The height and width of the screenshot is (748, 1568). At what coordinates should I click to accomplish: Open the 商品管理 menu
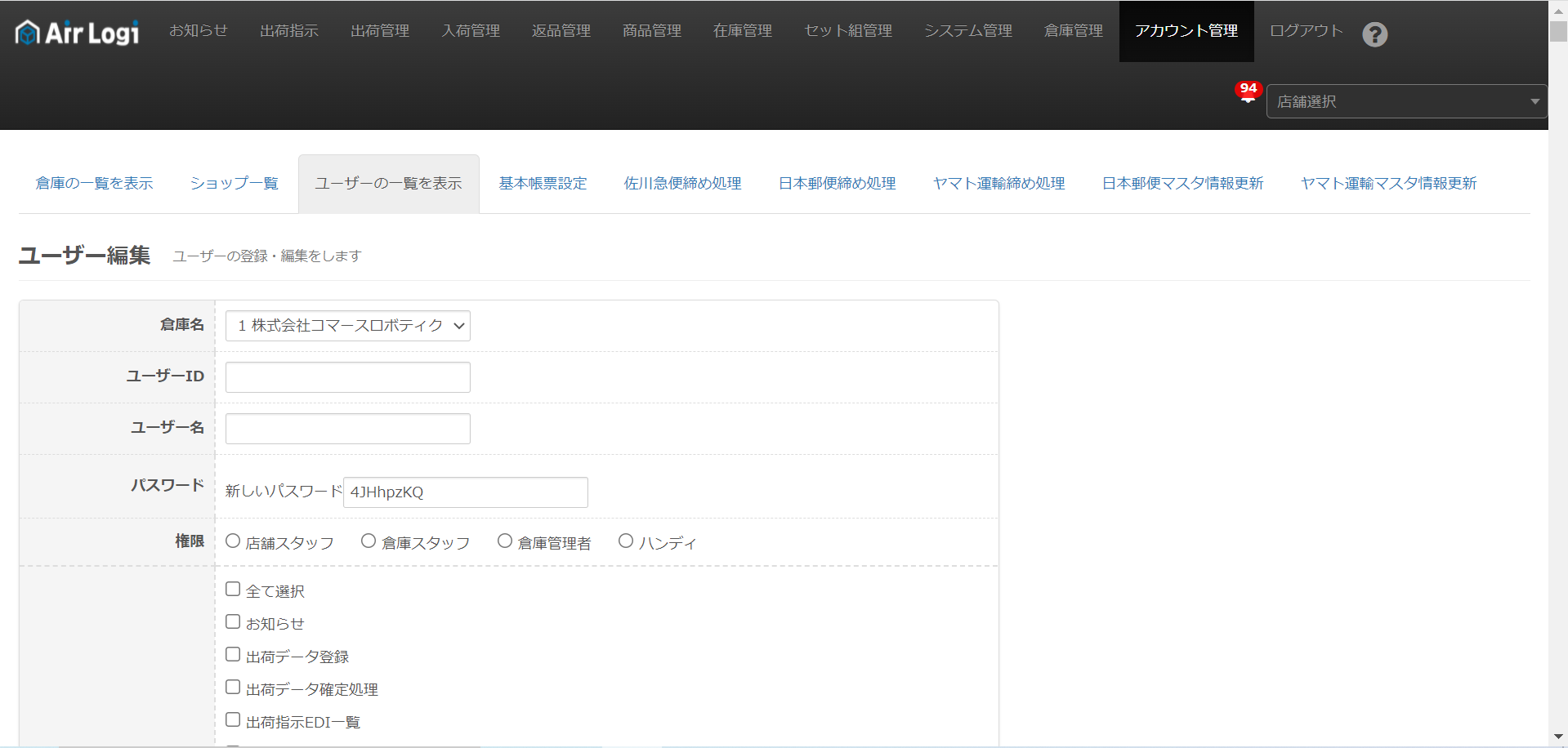[x=651, y=31]
